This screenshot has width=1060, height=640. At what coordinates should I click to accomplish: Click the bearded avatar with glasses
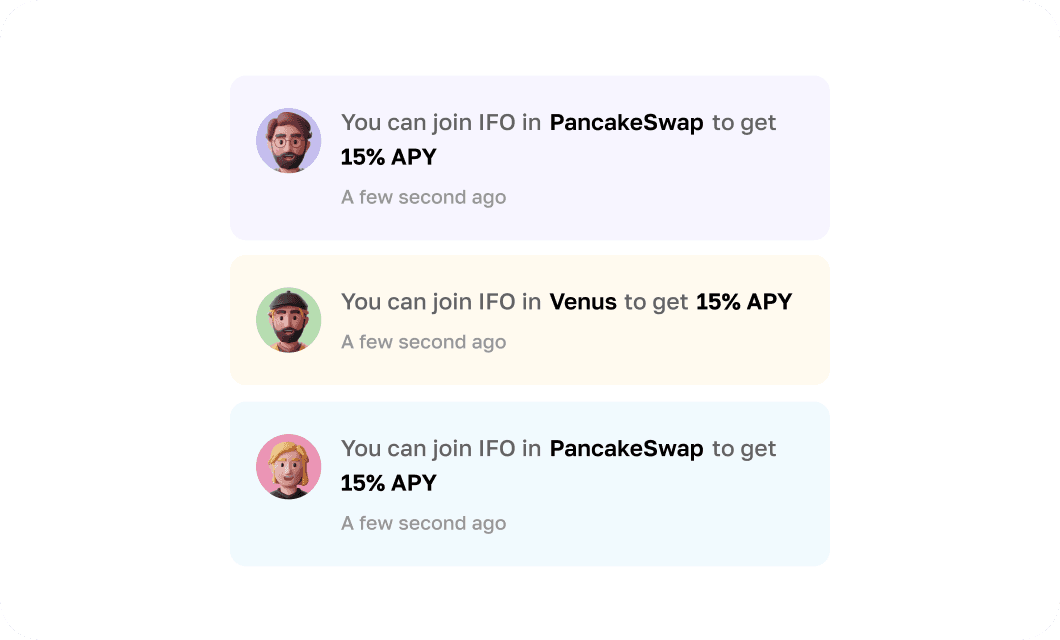point(289,141)
